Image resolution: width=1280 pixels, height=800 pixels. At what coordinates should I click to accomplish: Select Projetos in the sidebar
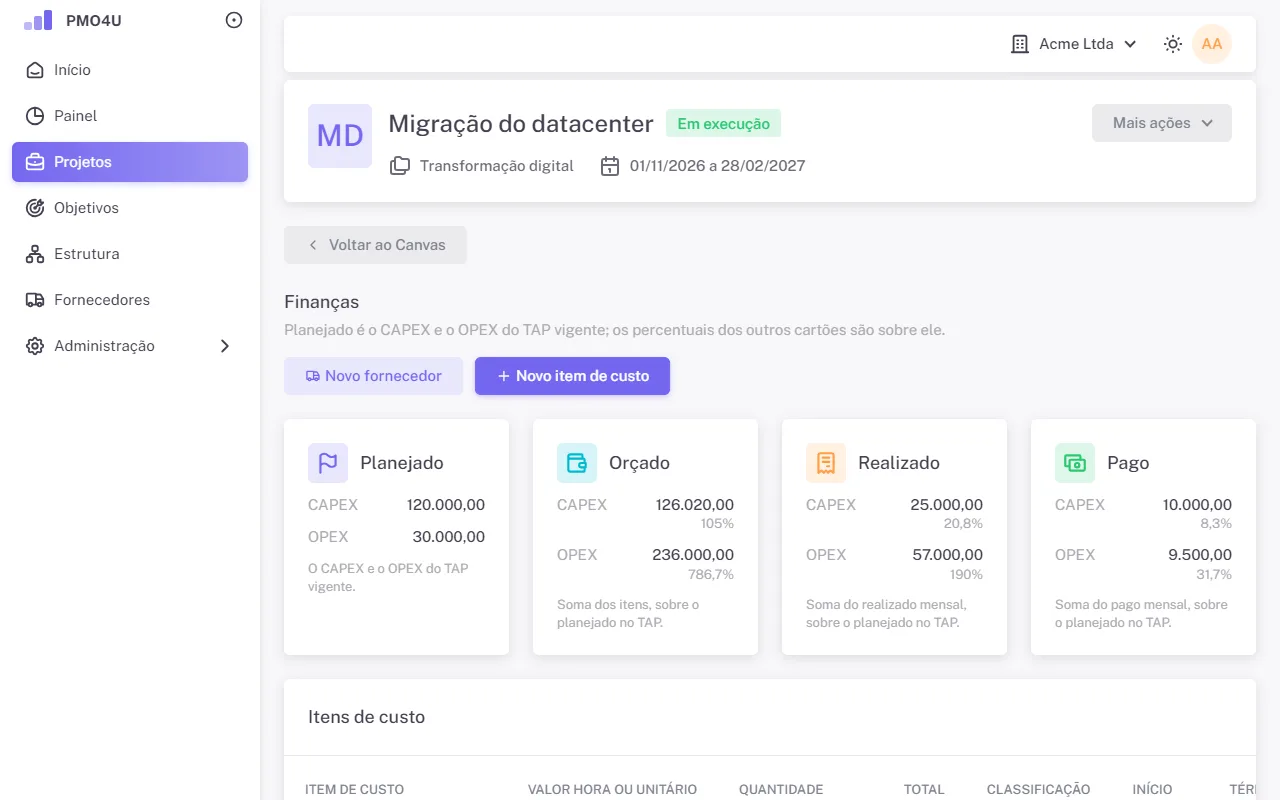click(x=130, y=162)
